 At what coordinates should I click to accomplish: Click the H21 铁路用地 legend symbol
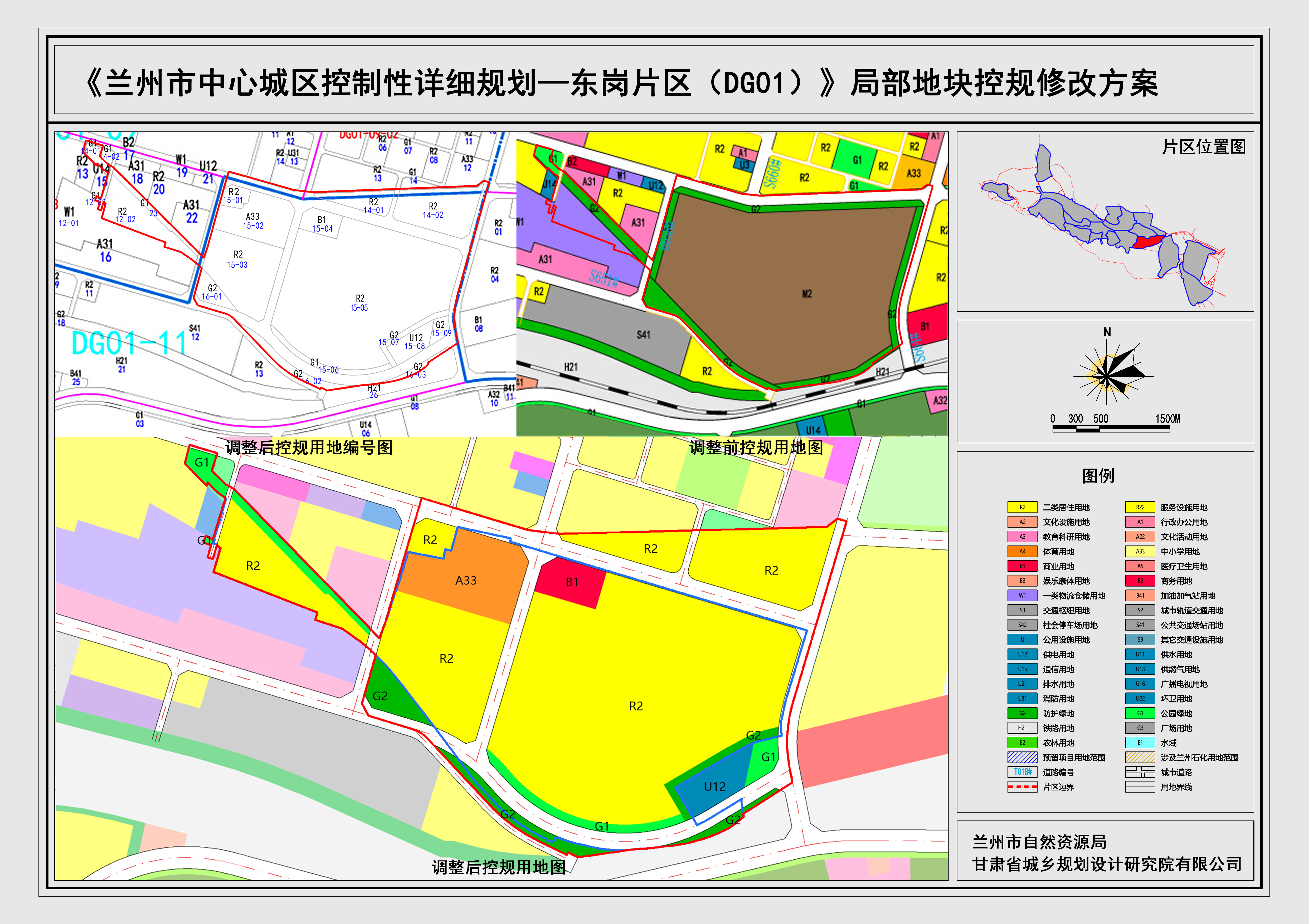[x=1023, y=728]
